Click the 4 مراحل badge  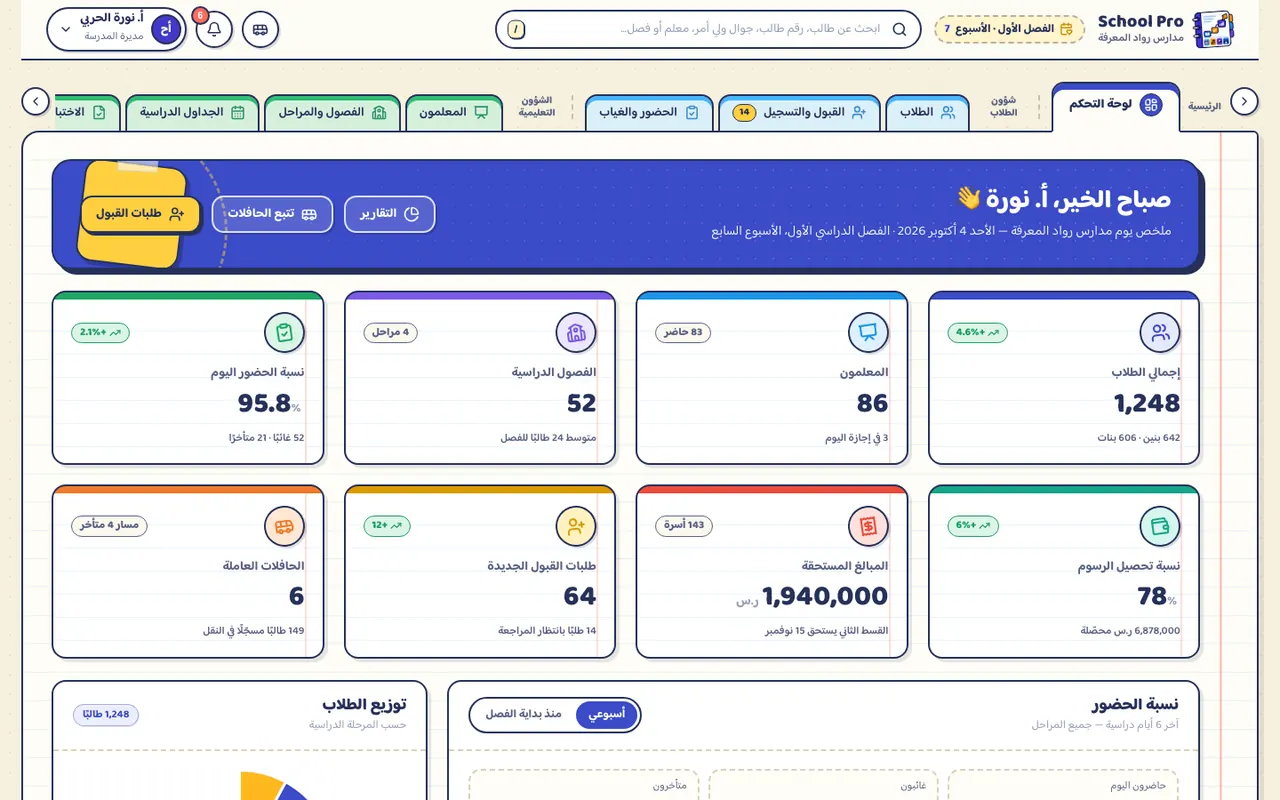pos(390,332)
